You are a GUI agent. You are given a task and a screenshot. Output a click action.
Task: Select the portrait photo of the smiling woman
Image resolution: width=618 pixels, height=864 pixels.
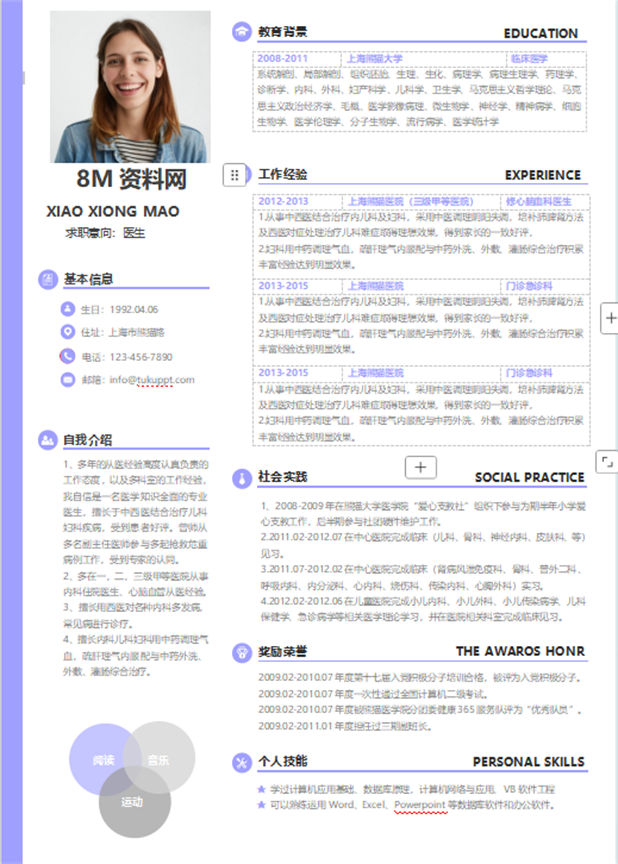point(131,87)
